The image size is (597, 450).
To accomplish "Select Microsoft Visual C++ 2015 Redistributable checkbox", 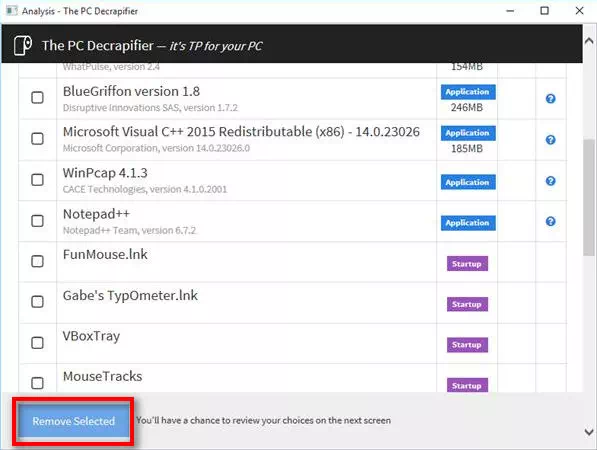I will click(37, 139).
